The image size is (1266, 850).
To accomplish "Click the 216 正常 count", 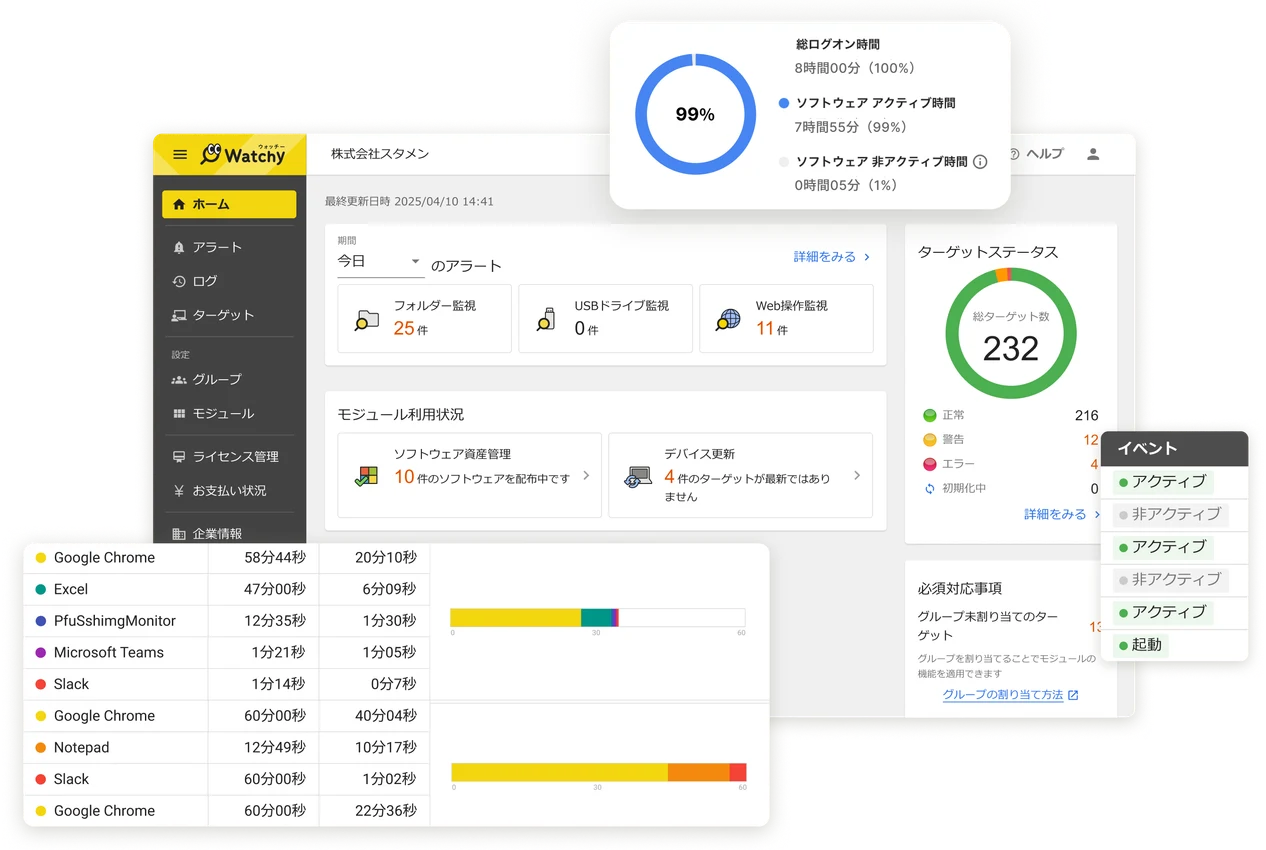I will [x=1086, y=415].
